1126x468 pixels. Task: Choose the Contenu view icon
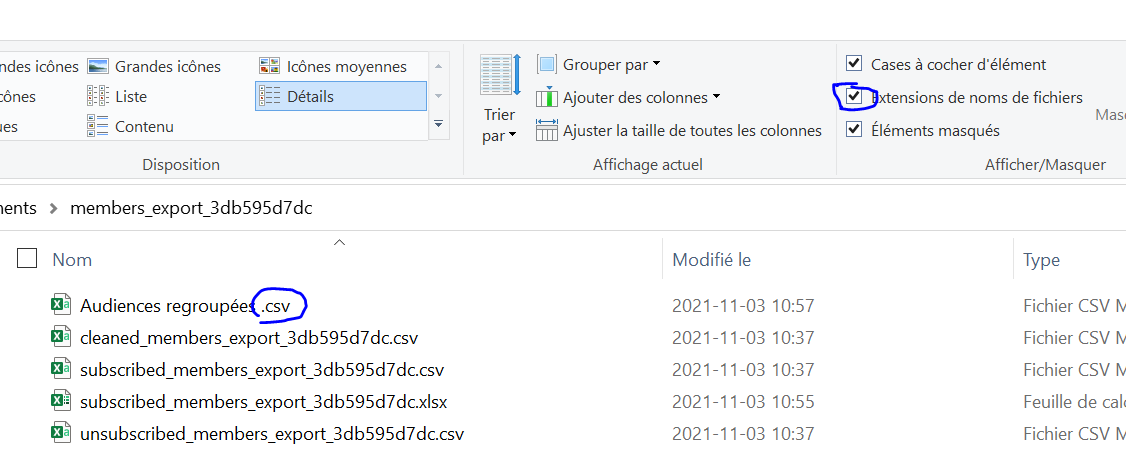click(98, 127)
